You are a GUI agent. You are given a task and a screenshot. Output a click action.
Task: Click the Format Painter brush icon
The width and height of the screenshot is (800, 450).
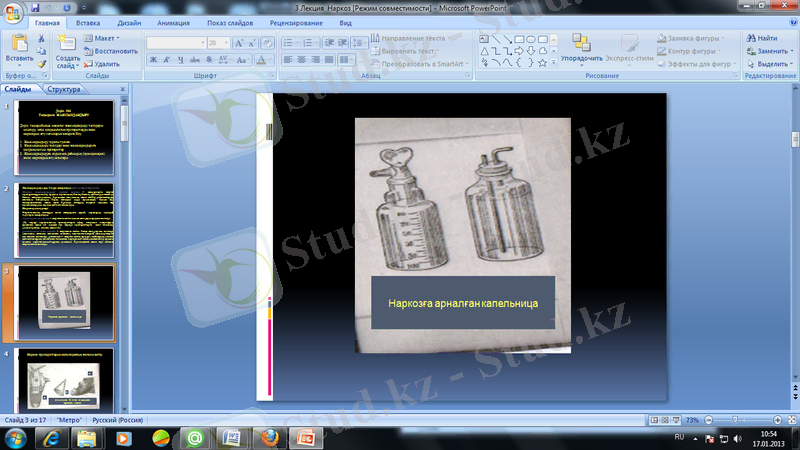coord(41,63)
